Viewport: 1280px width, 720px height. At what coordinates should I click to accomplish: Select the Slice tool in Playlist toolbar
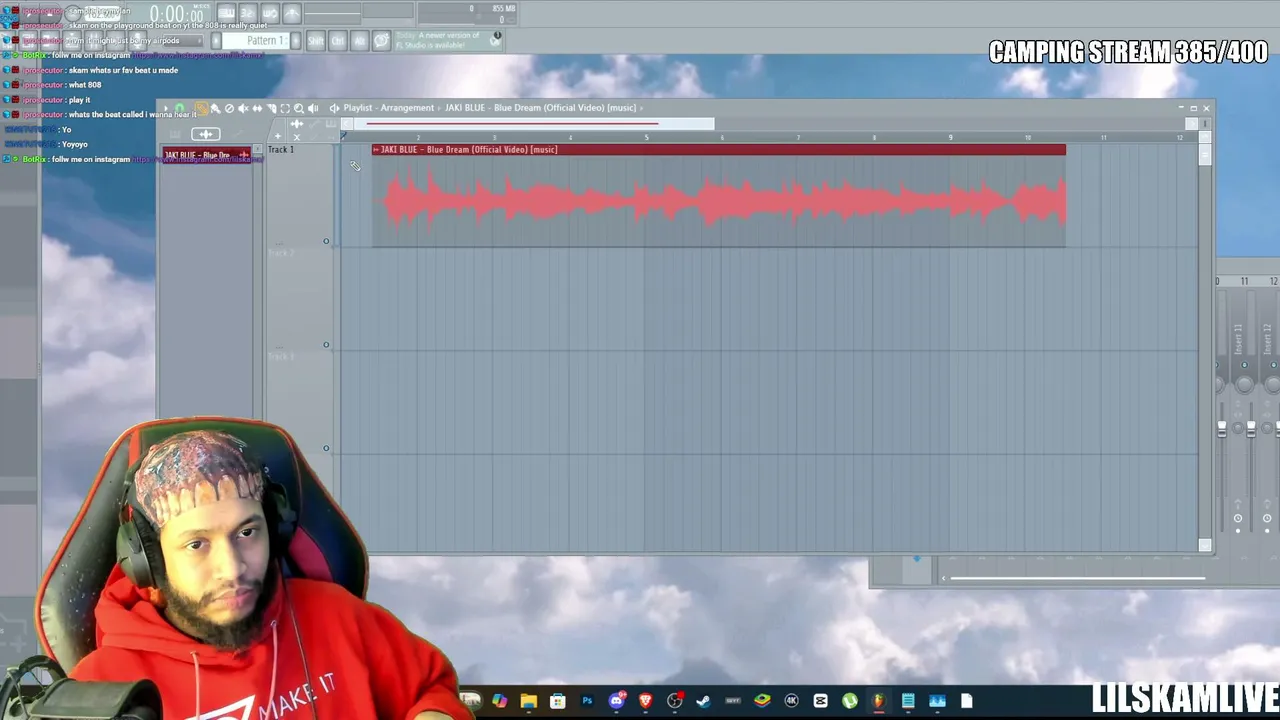[x=271, y=108]
